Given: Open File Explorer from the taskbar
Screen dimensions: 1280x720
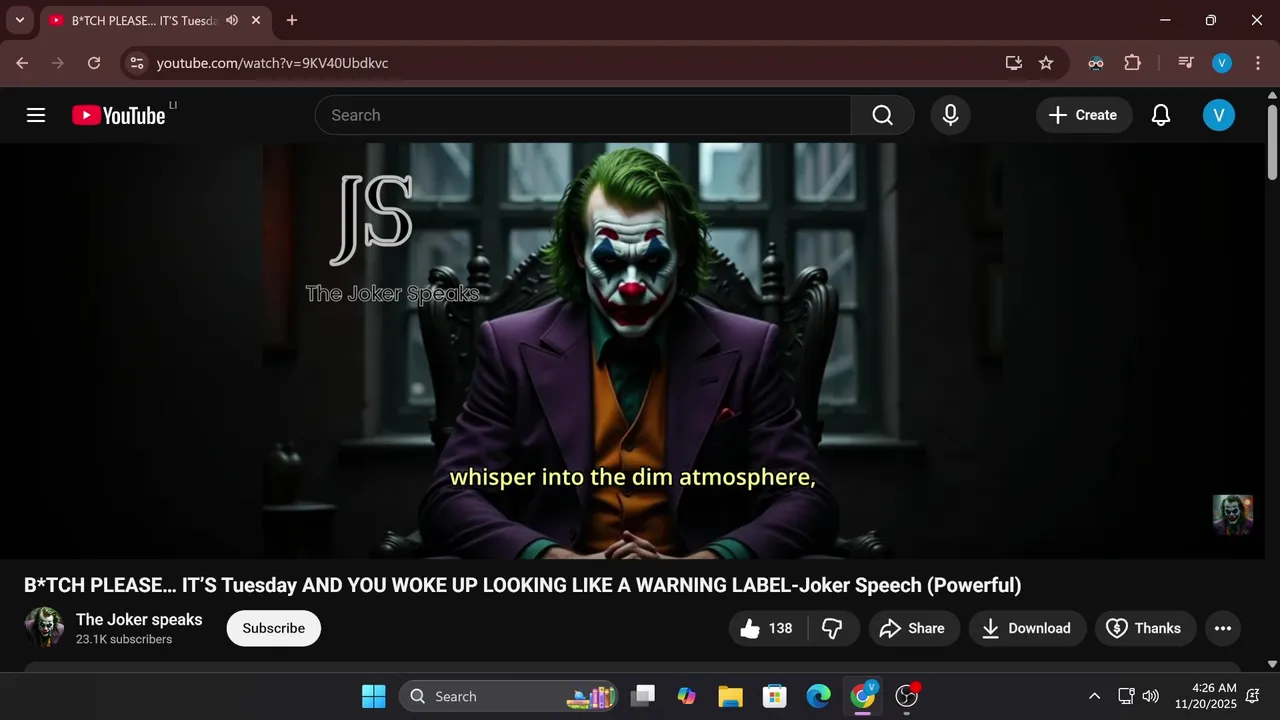Looking at the screenshot, I should click(x=730, y=696).
